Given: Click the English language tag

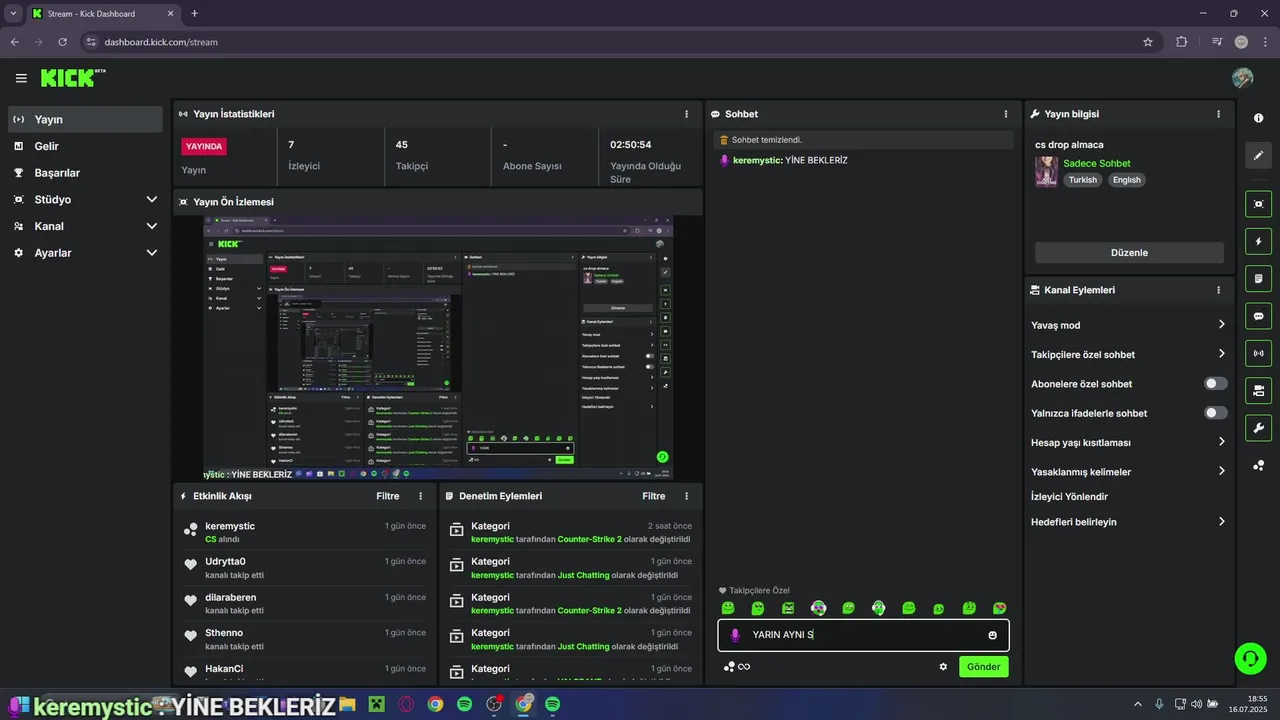Looking at the screenshot, I should click(1126, 180).
